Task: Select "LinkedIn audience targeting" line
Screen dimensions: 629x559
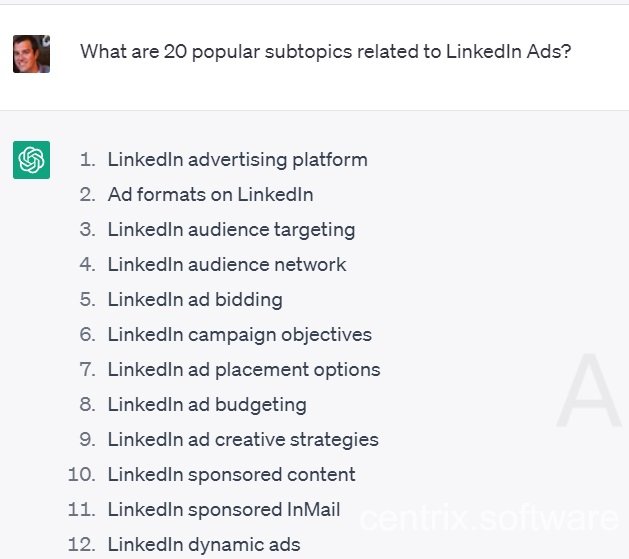Action: click(231, 230)
